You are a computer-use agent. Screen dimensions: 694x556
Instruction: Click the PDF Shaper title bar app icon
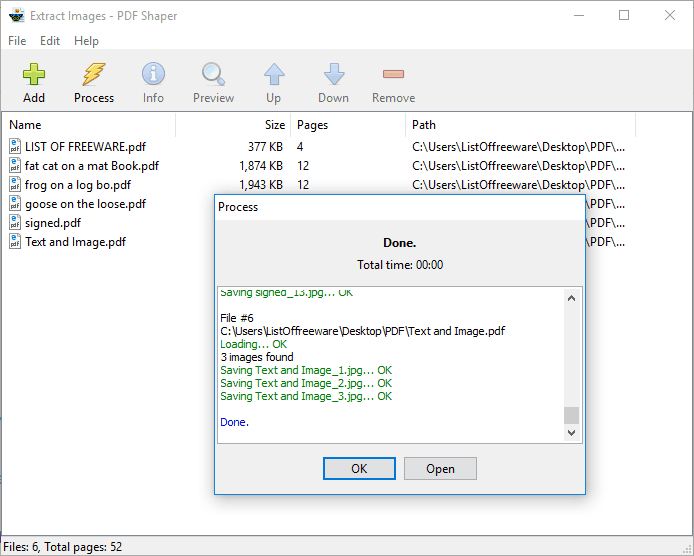[16, 15]
